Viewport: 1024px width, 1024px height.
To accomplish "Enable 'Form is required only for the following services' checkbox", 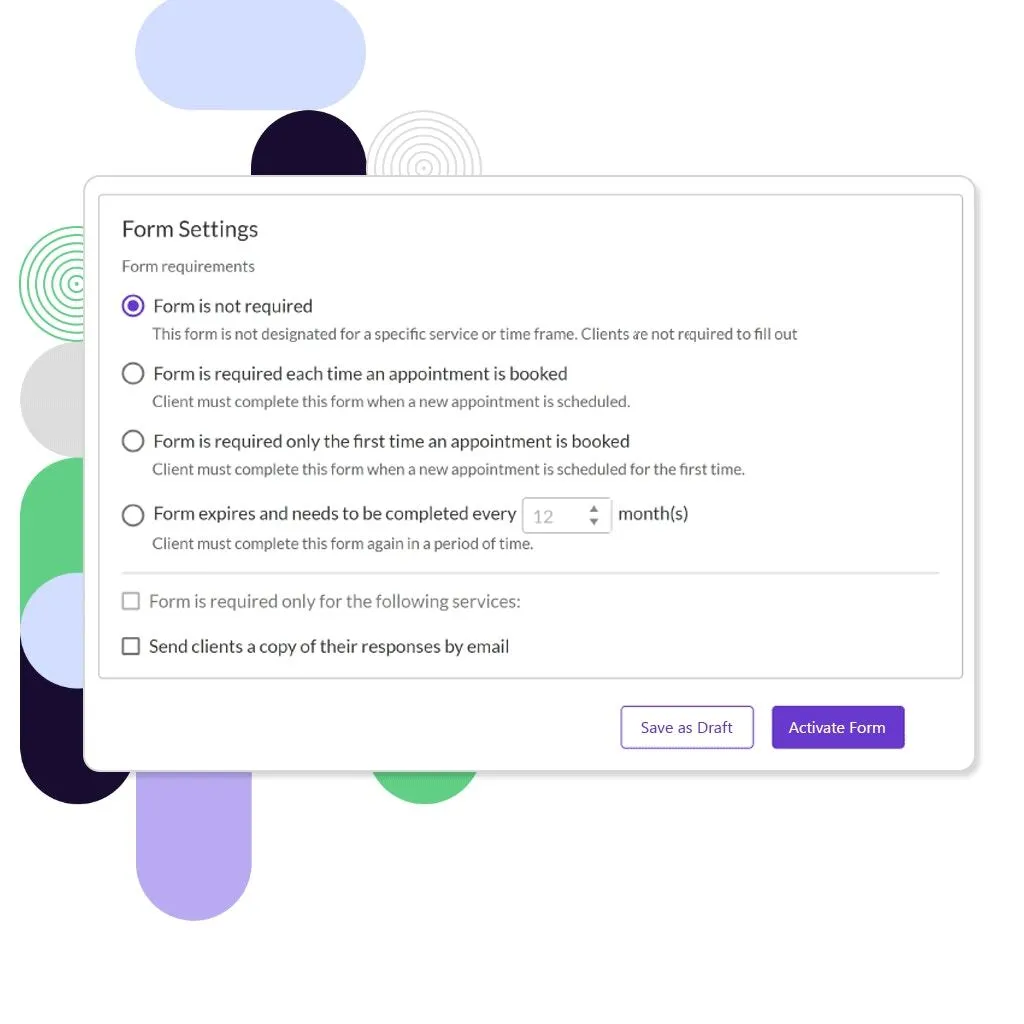I will 130,602.
